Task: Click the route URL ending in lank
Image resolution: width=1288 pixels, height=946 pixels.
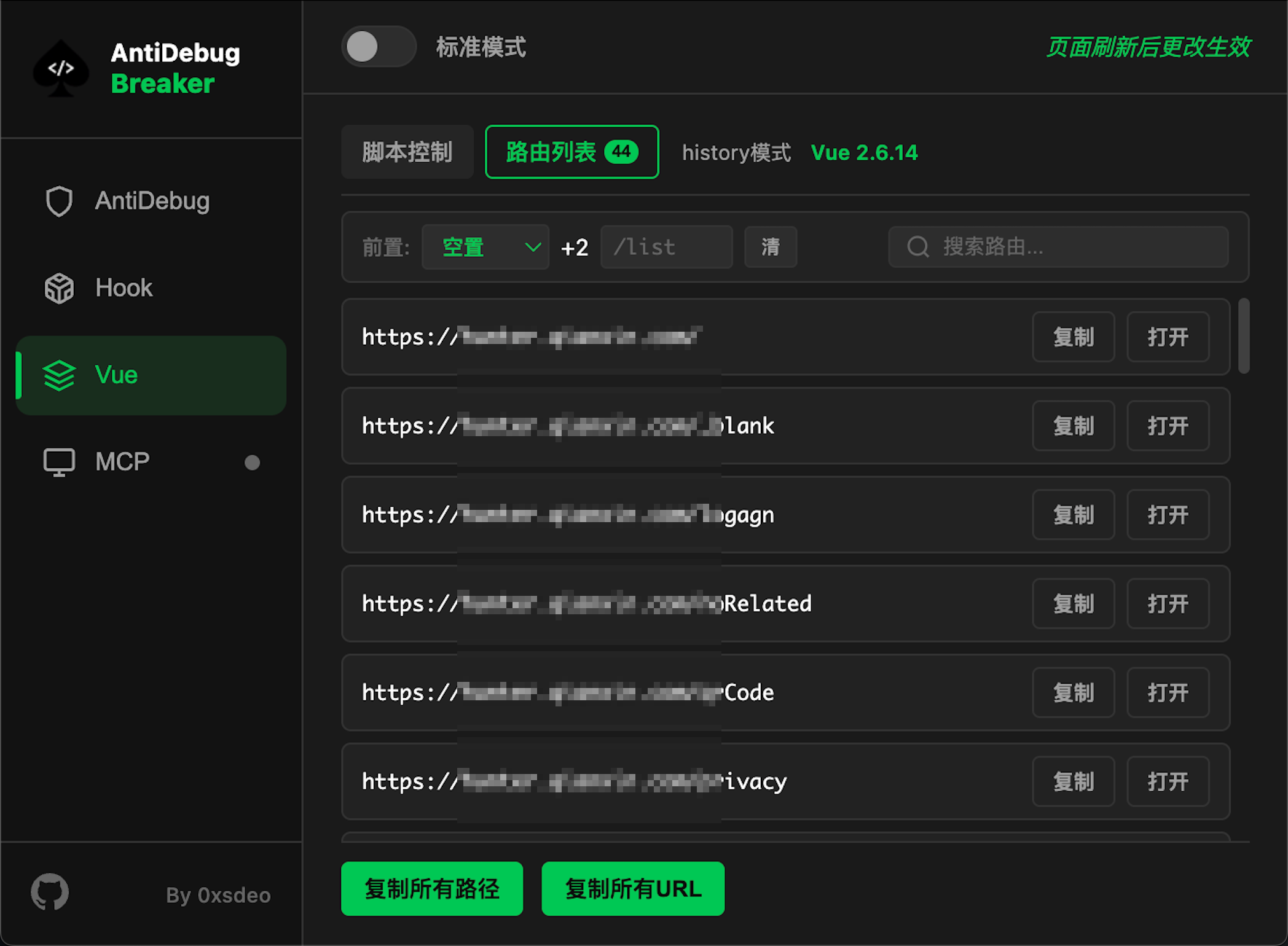Action: tap(568, 426)
